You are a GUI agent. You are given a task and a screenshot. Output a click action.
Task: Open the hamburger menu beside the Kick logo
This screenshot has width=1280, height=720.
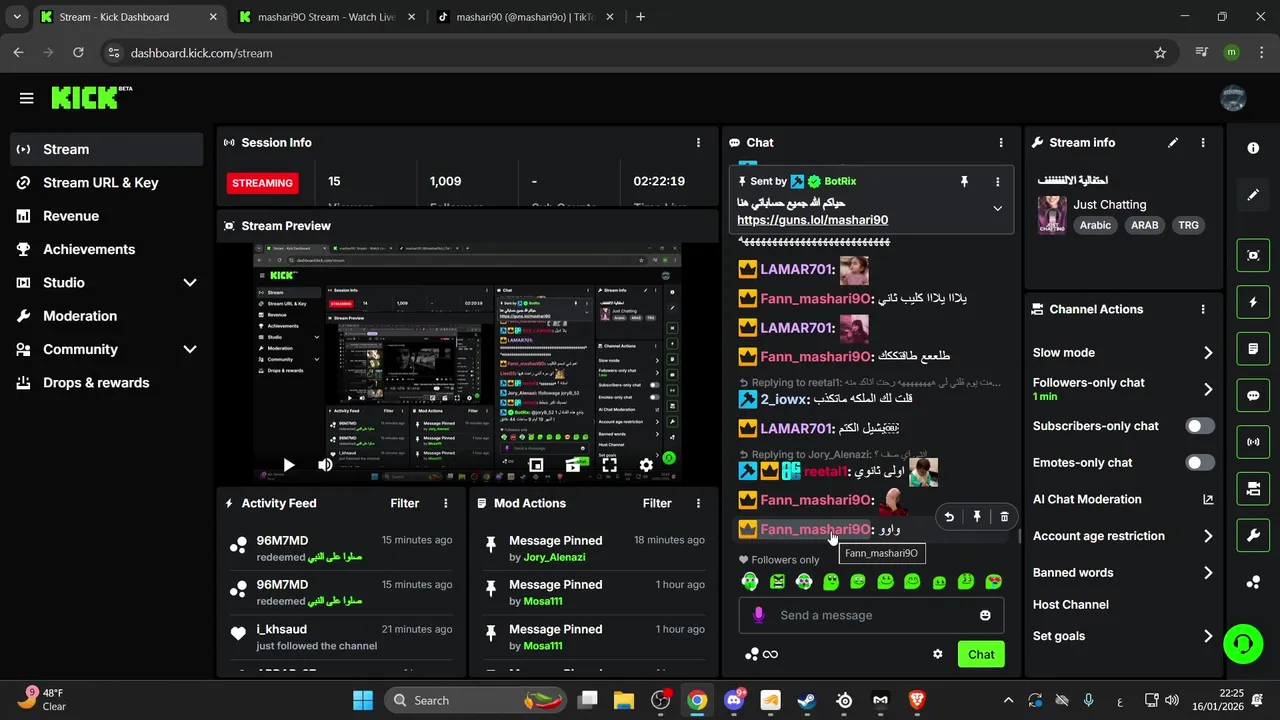(x=27, y=98)
